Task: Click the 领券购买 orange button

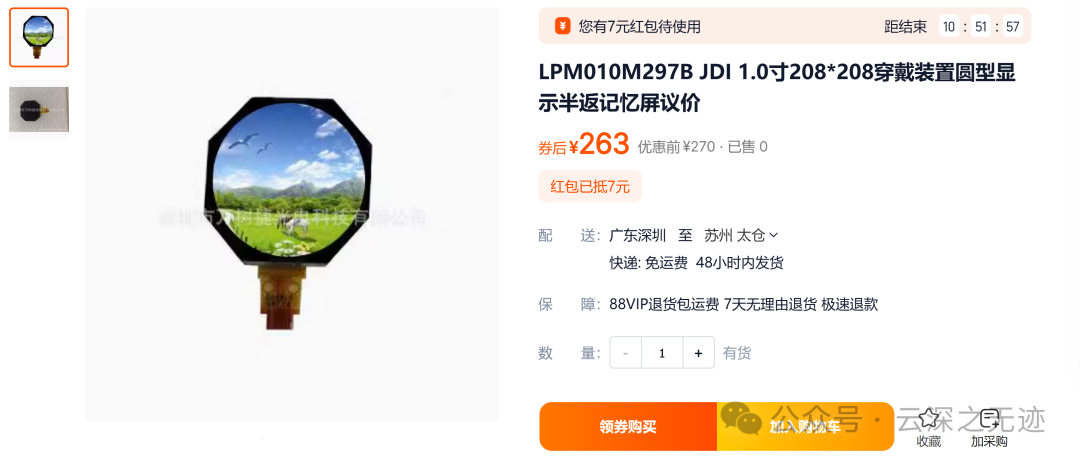Action: click(x=627, y=426)
